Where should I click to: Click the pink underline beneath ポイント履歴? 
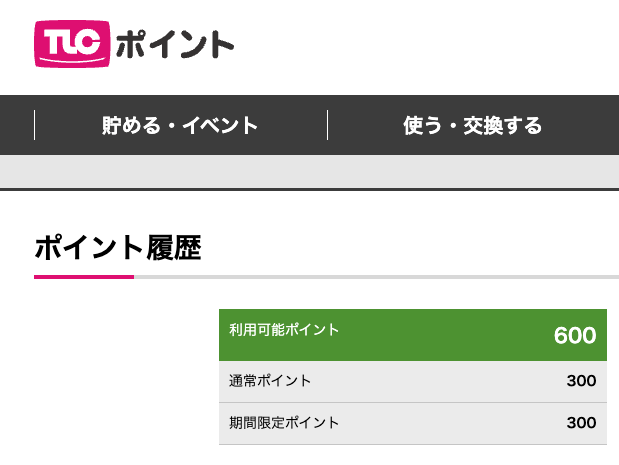pos(84,277)
